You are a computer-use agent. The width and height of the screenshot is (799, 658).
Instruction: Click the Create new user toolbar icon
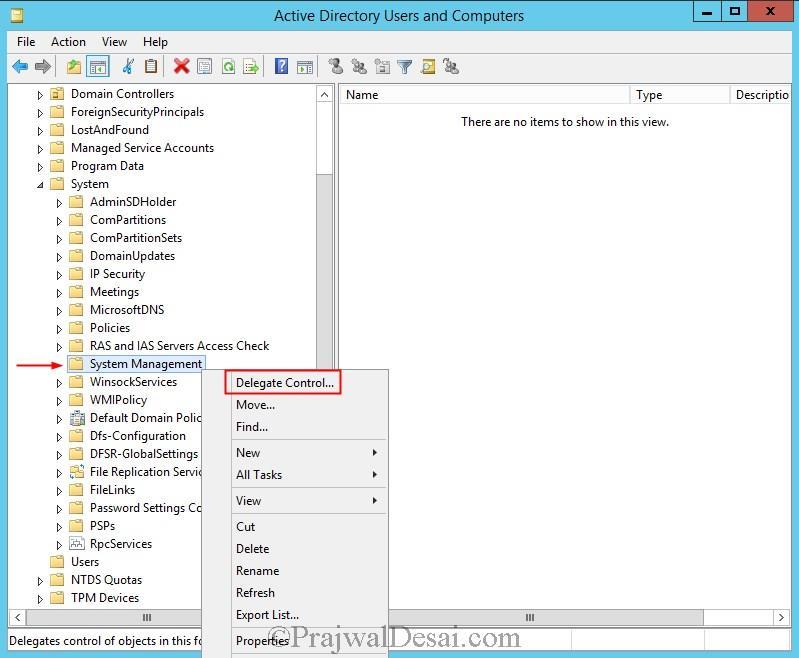(335, 66)
